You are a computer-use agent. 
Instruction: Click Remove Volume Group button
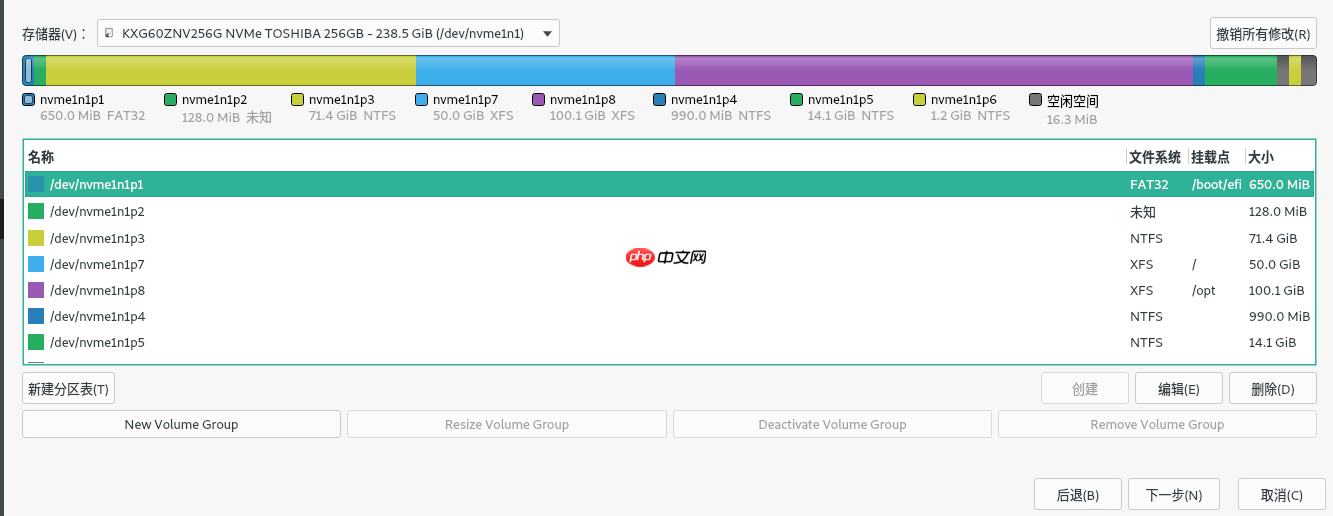pos(1157,424)
